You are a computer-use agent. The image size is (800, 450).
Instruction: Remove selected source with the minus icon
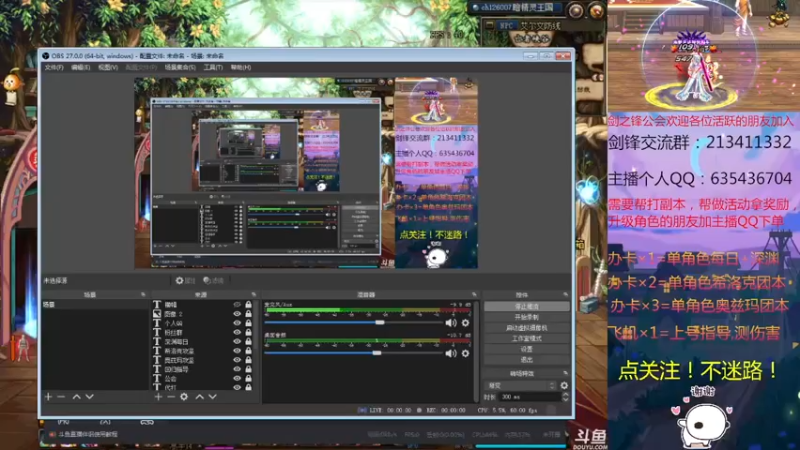pyautogui.click(x=171, y=396)
